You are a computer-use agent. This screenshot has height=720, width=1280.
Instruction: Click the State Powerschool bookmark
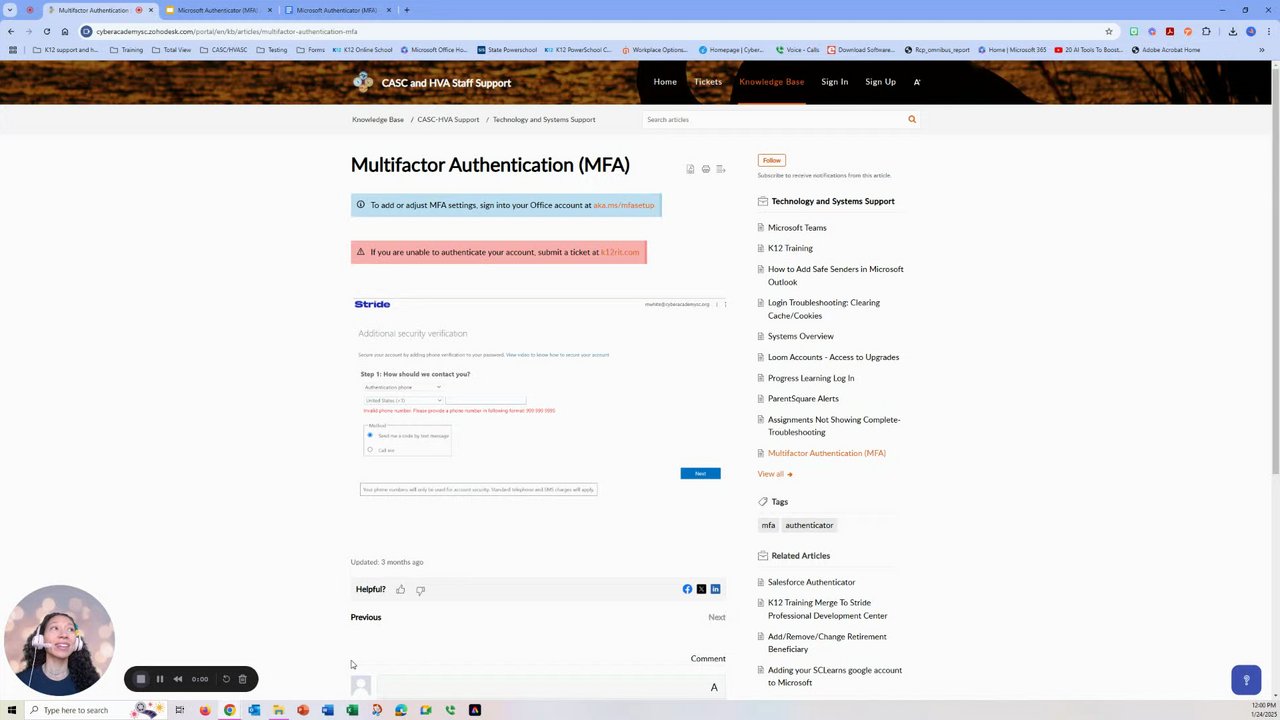coord(507,50)
